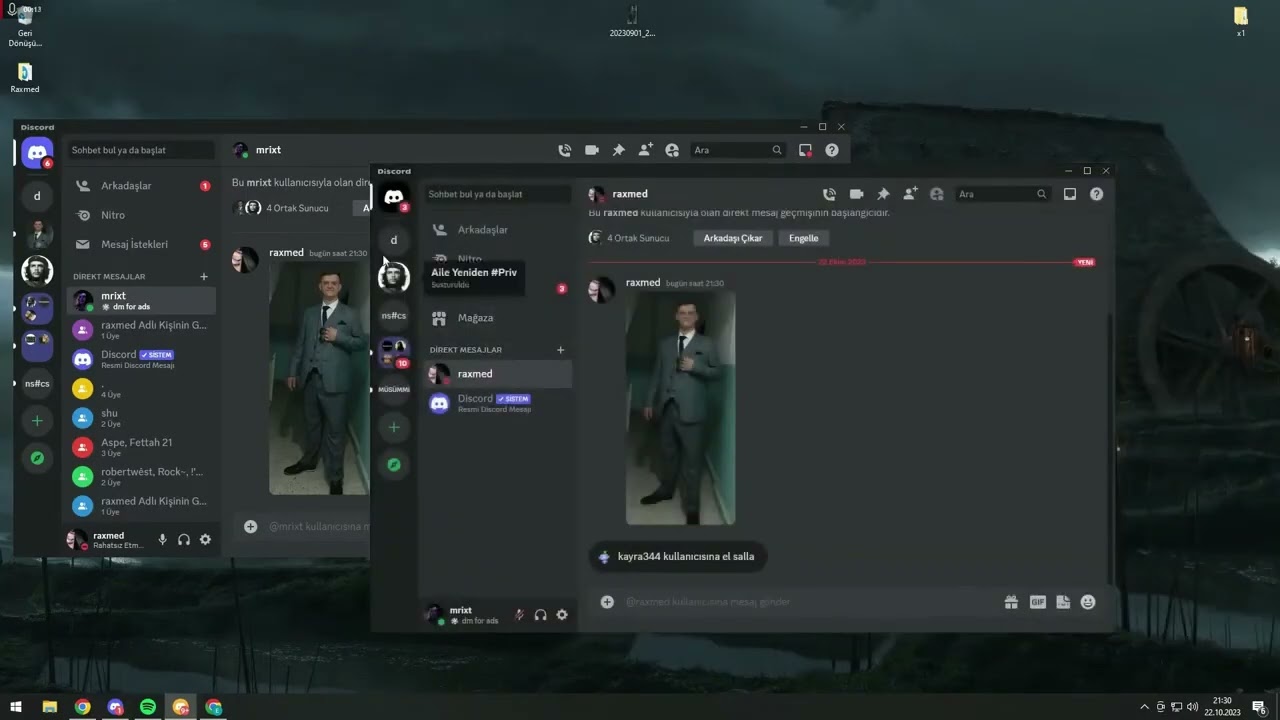Open help icon in front Discord window

tap(1097, 194)
